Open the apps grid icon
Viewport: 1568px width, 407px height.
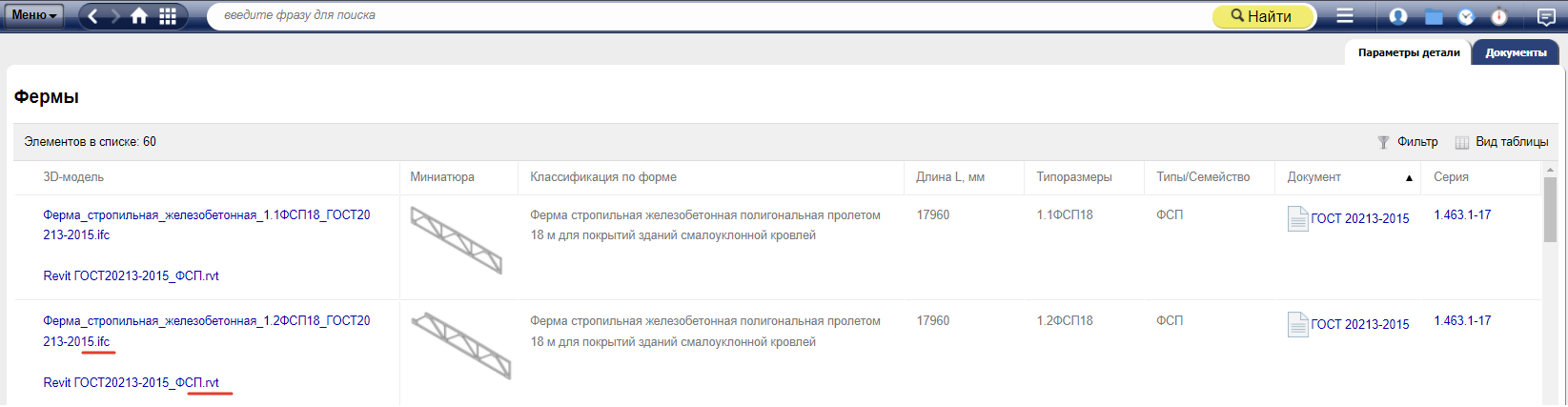[x=168, y=15]
